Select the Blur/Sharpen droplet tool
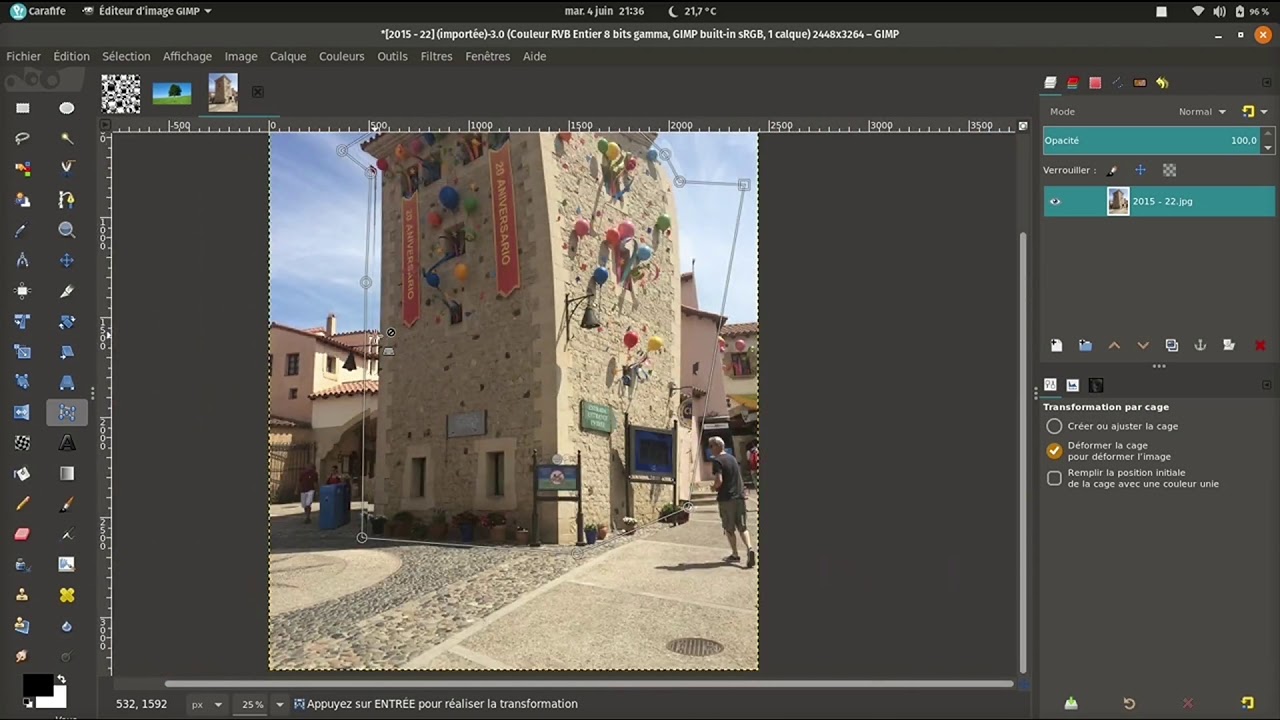 click(x=67, y=626)
